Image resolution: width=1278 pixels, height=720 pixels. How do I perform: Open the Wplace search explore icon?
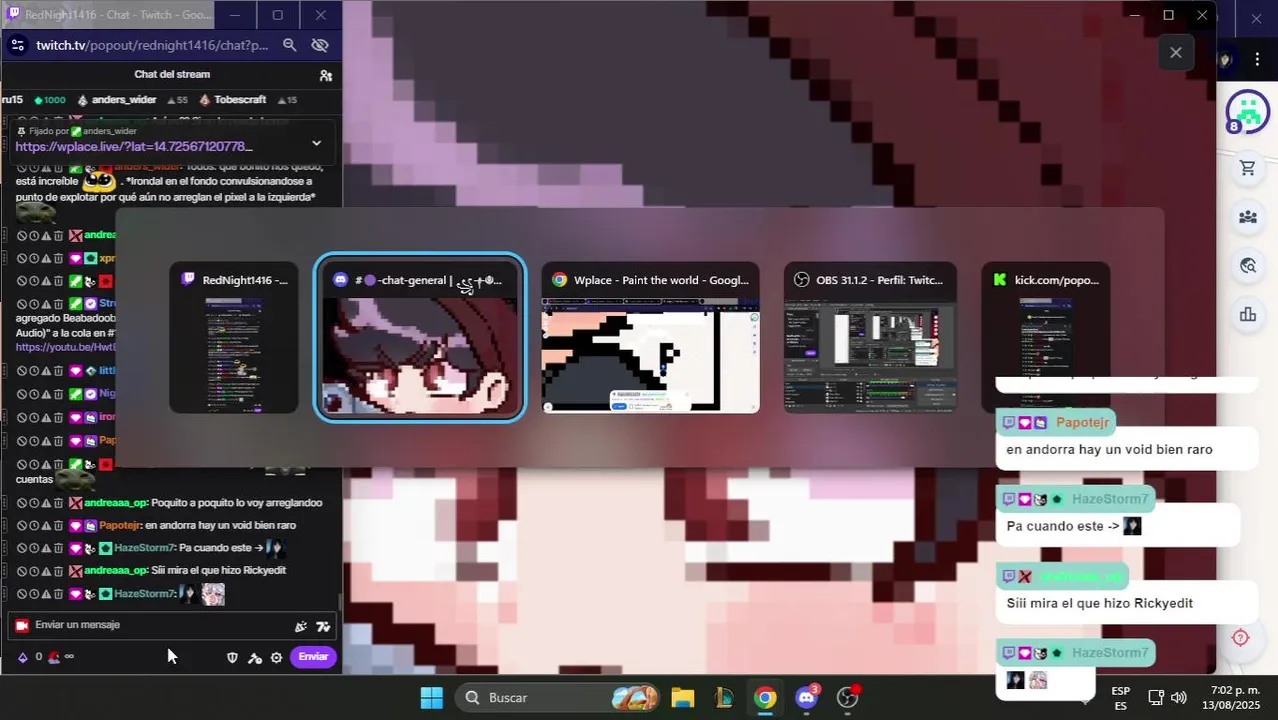pos(1247,266)
